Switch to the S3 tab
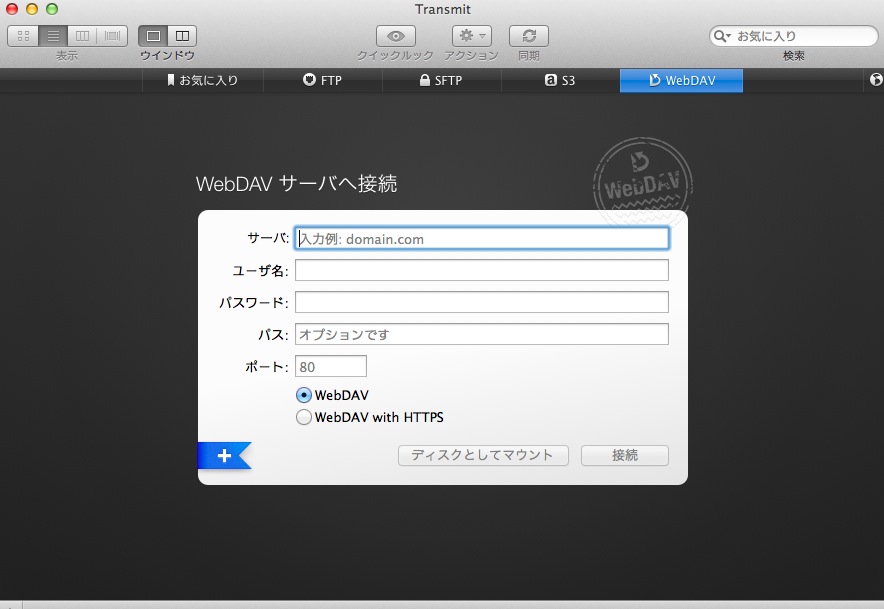The image size is (884, 609). 560,81
